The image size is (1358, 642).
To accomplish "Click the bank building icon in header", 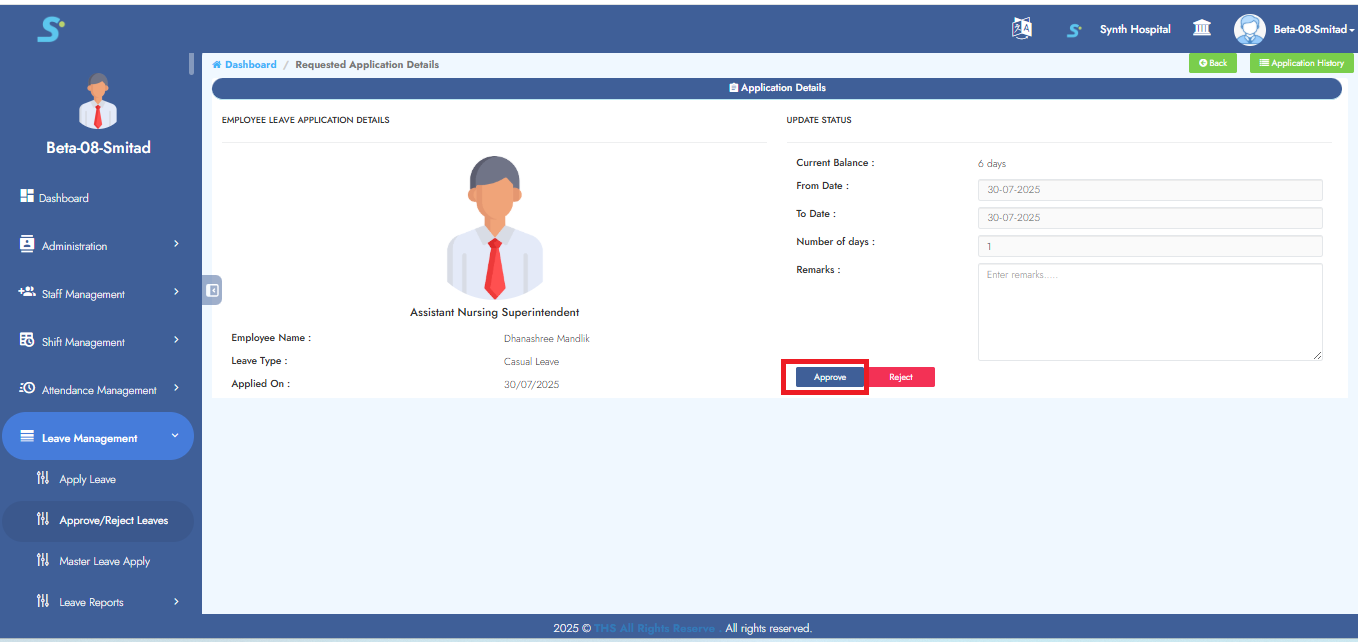I will [x=1202, y=29].
